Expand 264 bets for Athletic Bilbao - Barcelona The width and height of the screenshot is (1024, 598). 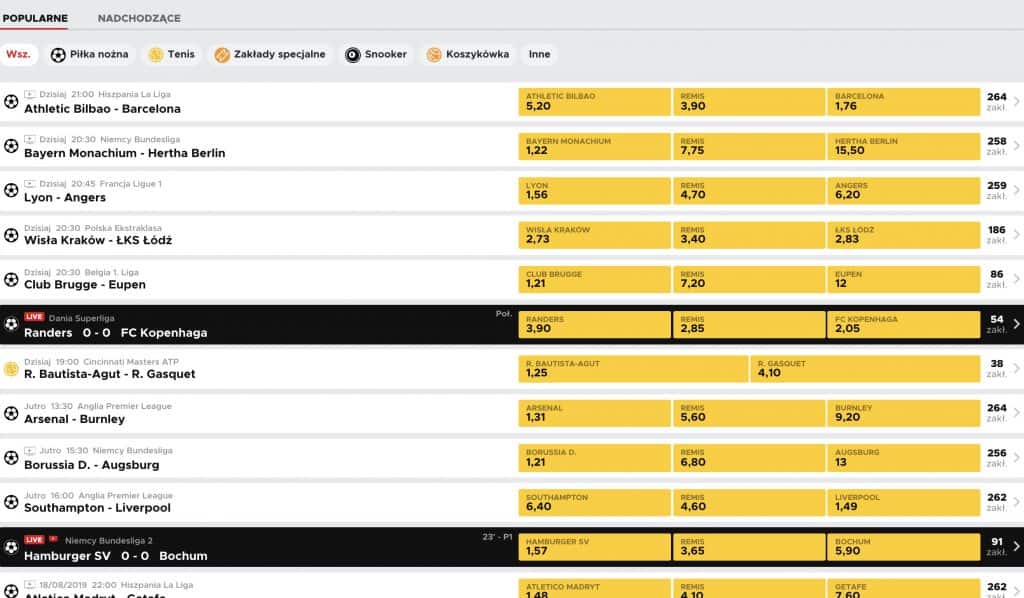pos(1002,102)
